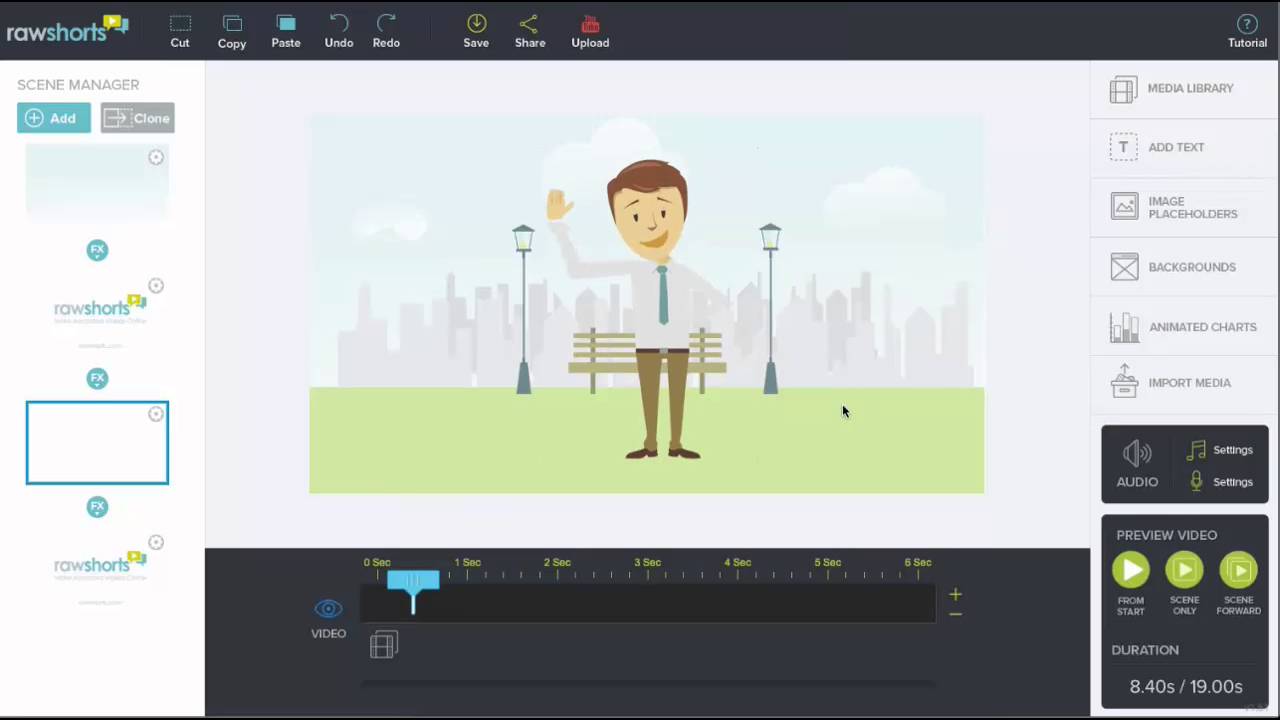This screenshot has width=1280, height=720.
Task: Add a new scene
Action: click(53, 118)
